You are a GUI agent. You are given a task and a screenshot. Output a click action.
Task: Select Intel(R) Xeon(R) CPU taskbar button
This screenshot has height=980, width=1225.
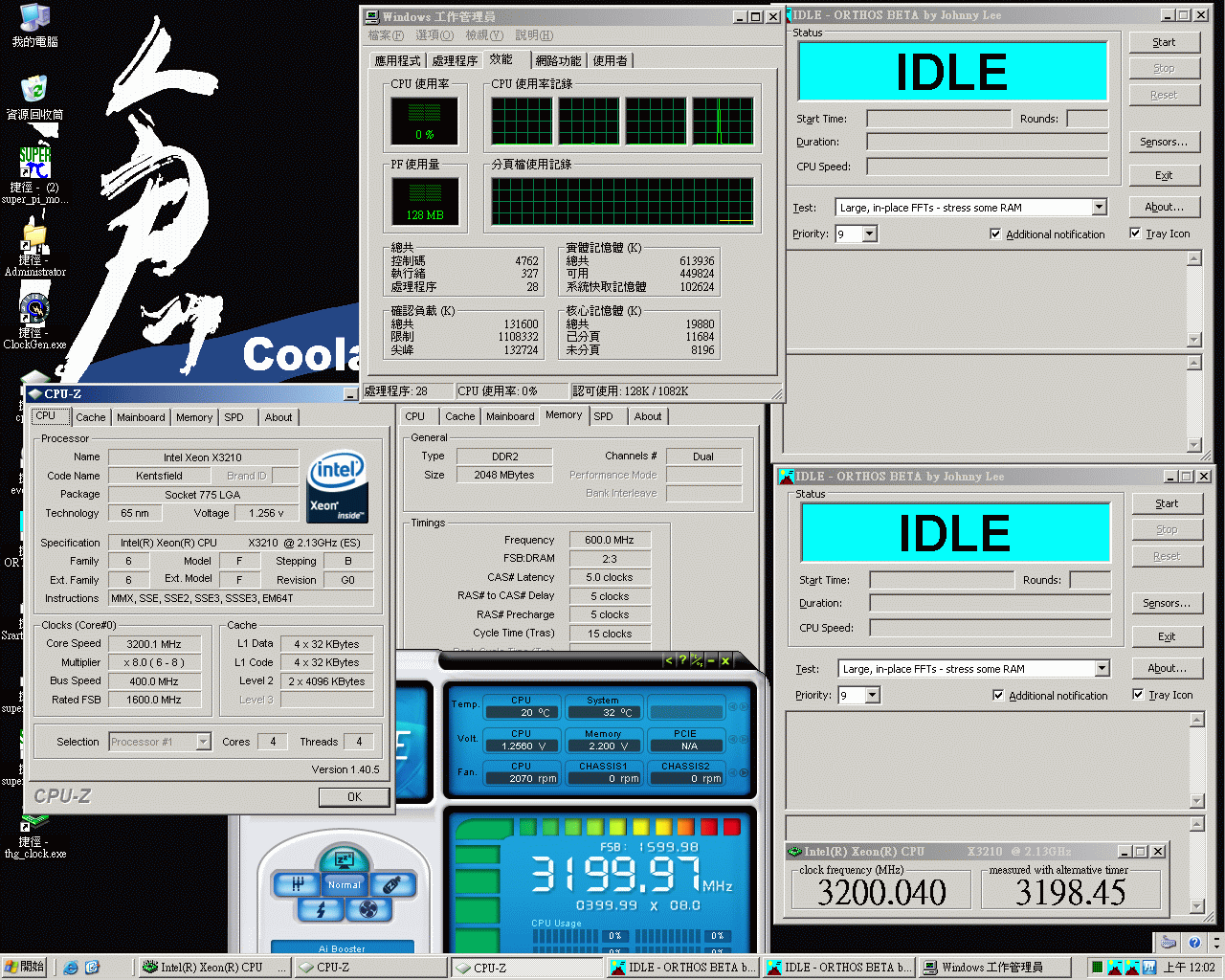214,968
